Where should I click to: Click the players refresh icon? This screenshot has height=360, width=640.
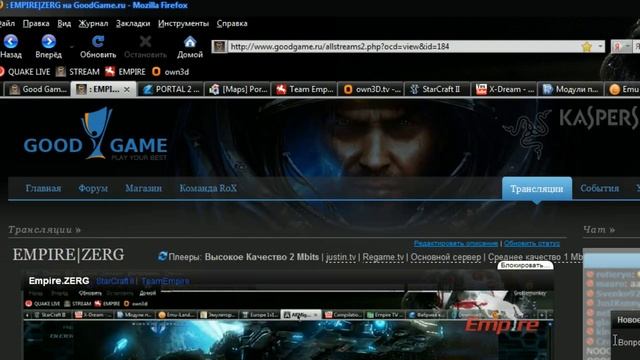pyautogui.click(x=162, y=256)
